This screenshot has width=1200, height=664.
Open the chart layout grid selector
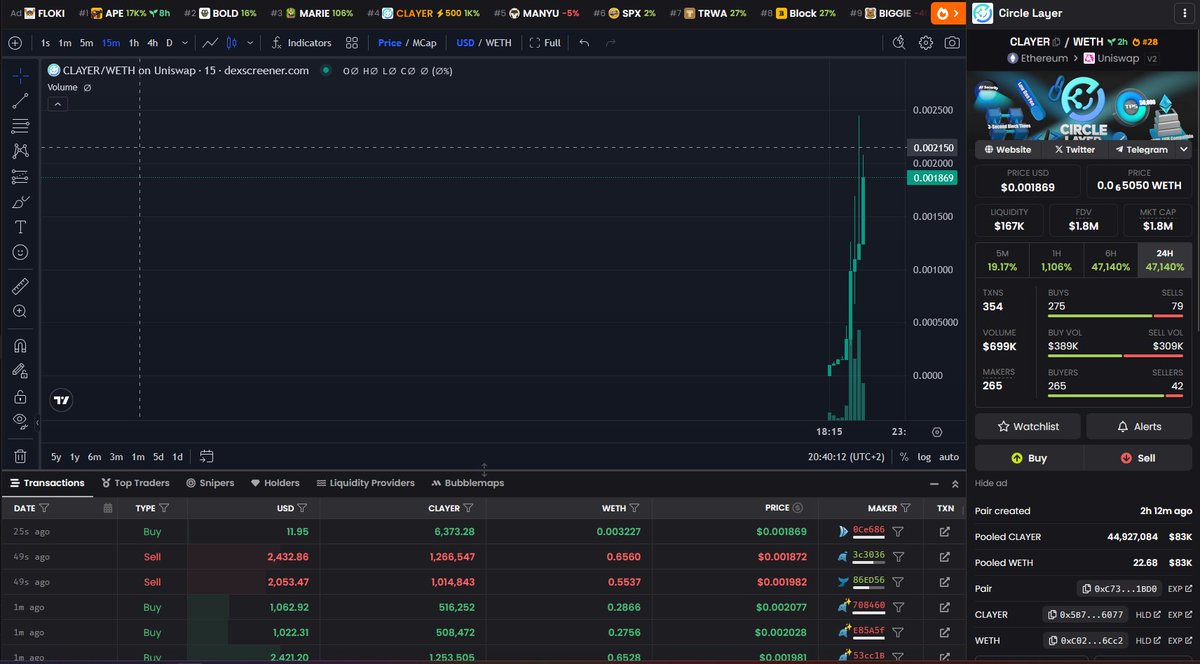[x=352, y=43]
